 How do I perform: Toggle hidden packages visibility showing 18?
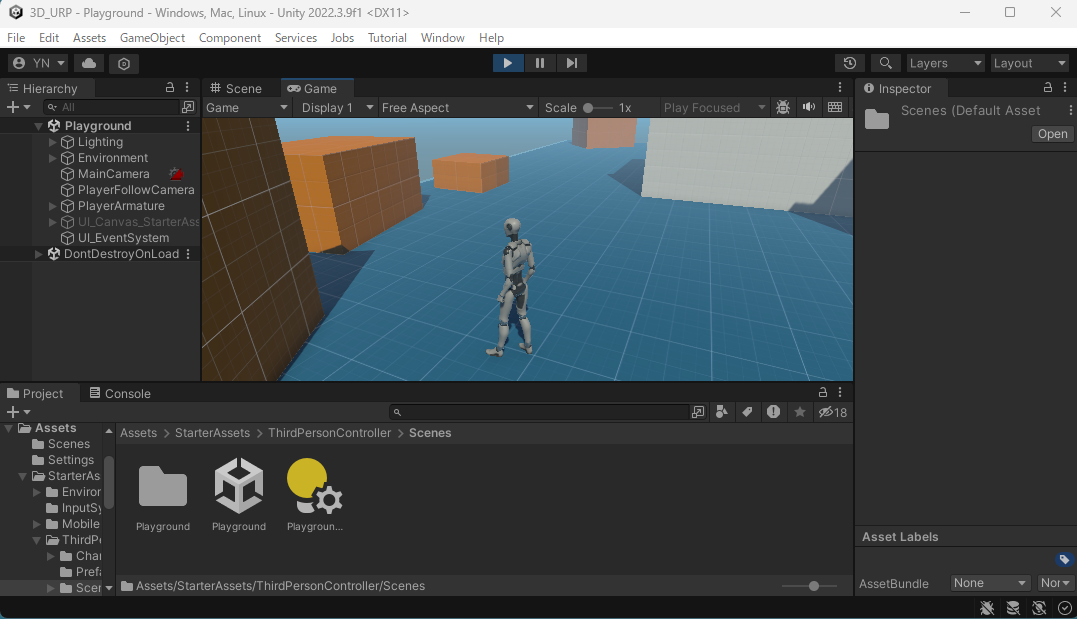coord(832,412)
